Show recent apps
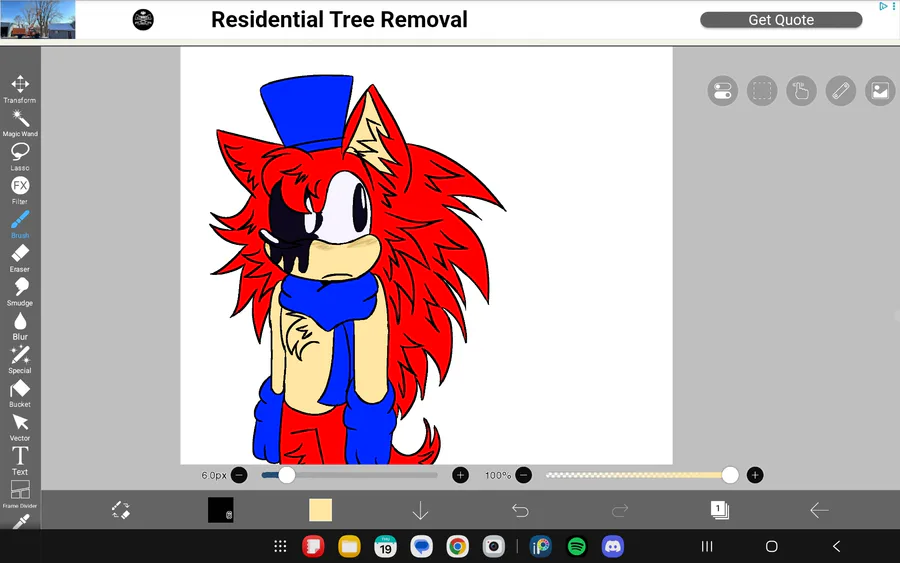 coord(707,546)
